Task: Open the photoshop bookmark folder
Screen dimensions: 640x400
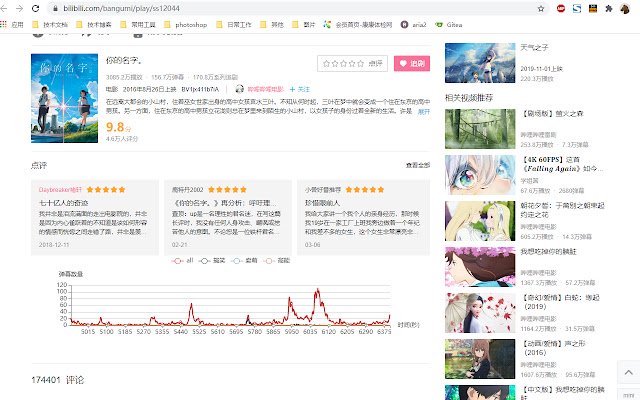Action: pos(186,24)
